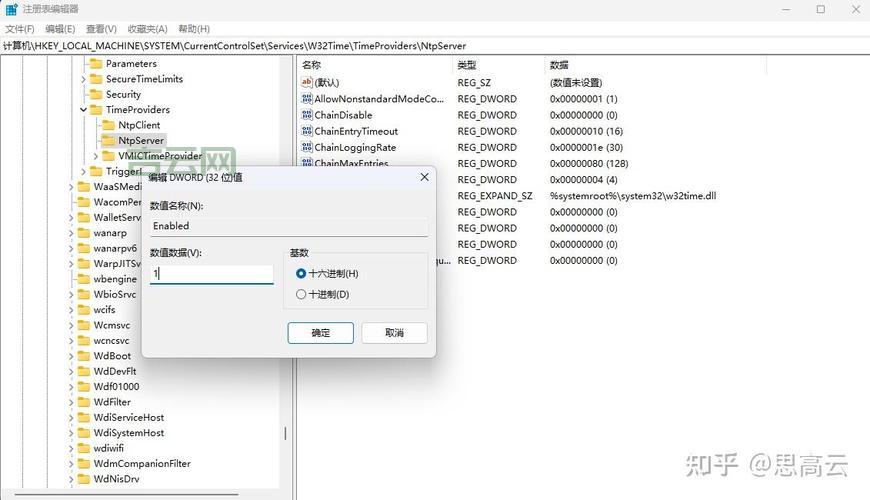
Task: Expand the wanarpv6 tree node
Action: click(x=71, y=249)
